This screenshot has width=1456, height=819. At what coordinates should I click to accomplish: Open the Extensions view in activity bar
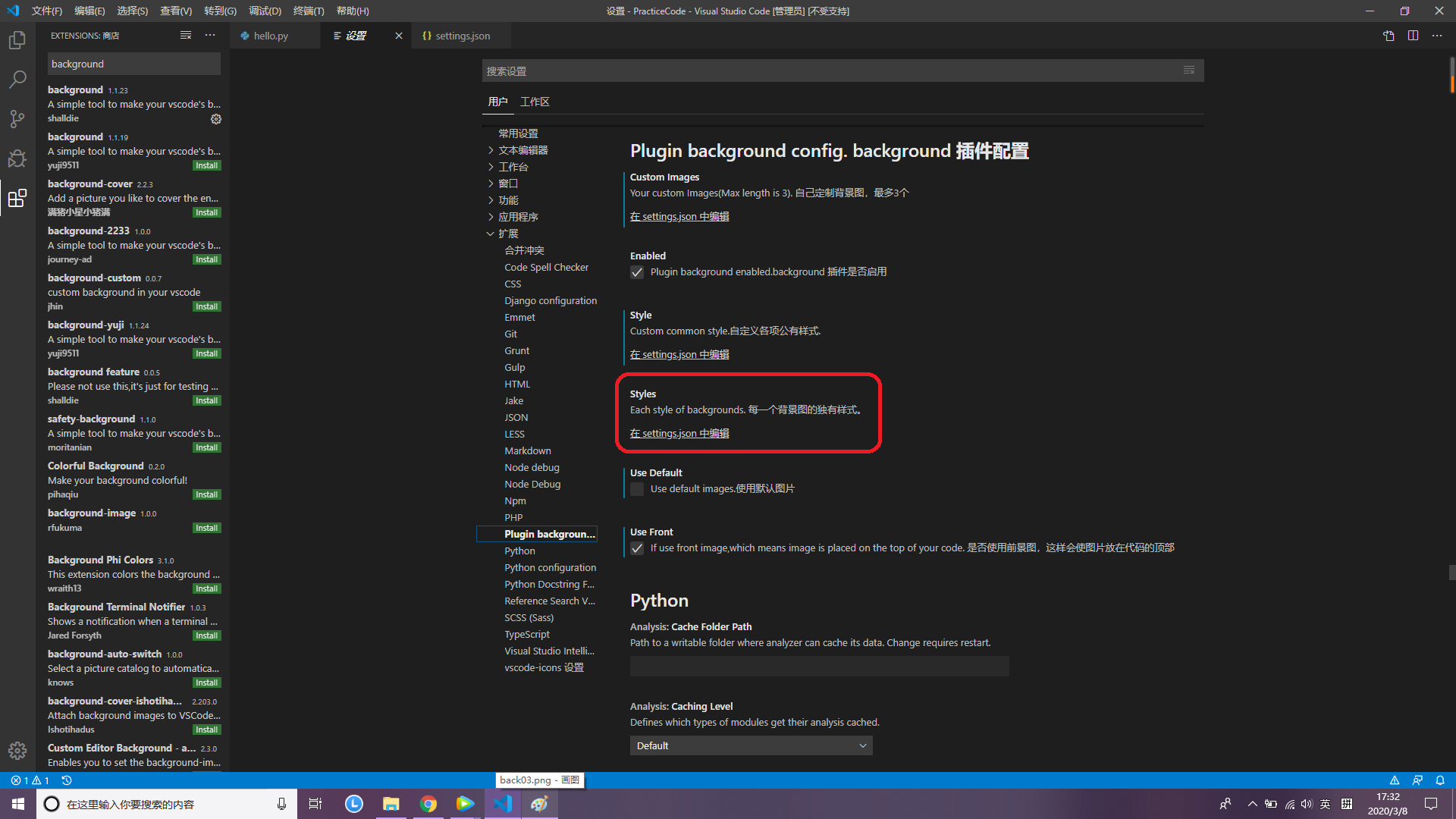pyautogui.click(x=17, y=198)
